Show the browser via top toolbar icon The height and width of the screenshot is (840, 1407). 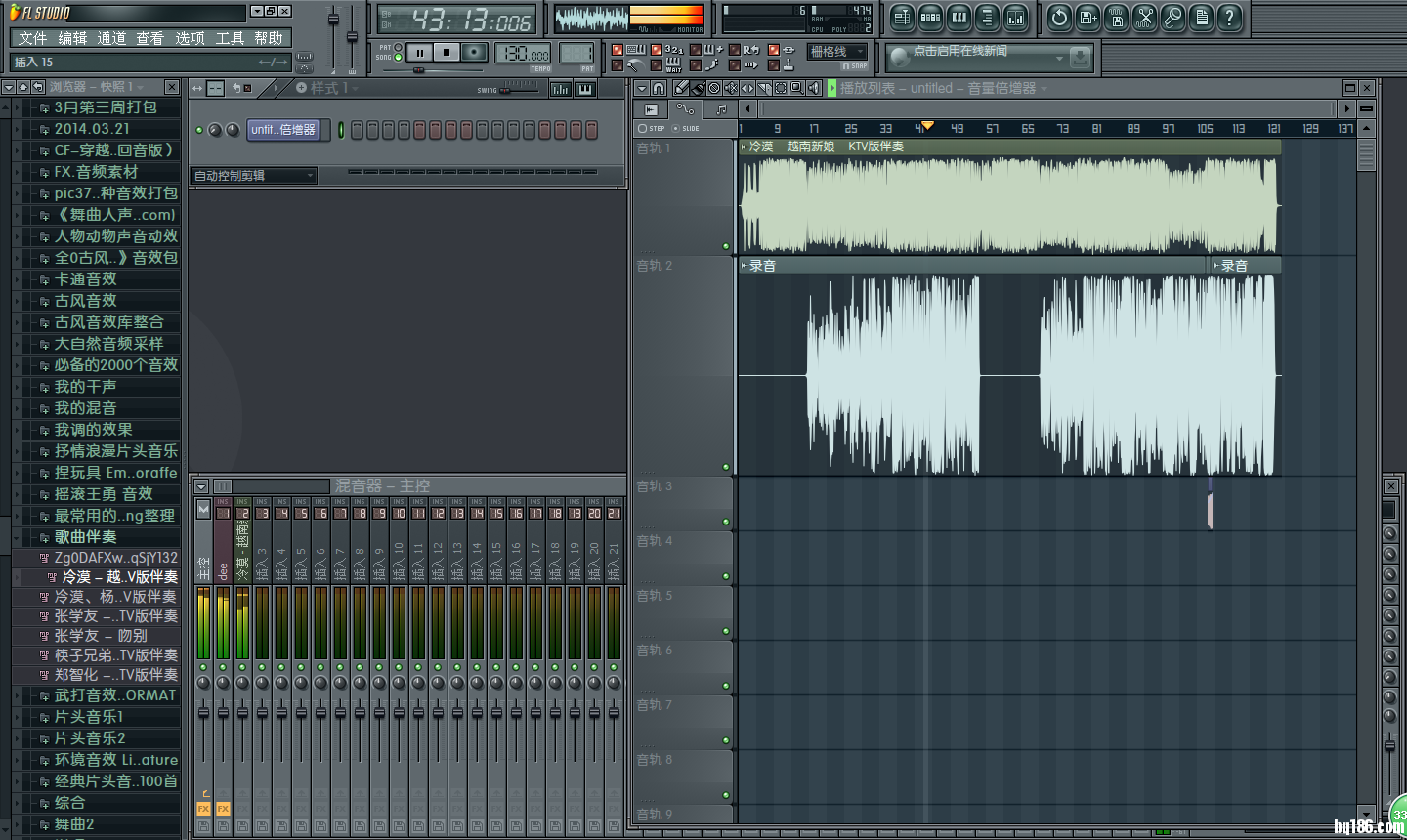coord(987,17)
